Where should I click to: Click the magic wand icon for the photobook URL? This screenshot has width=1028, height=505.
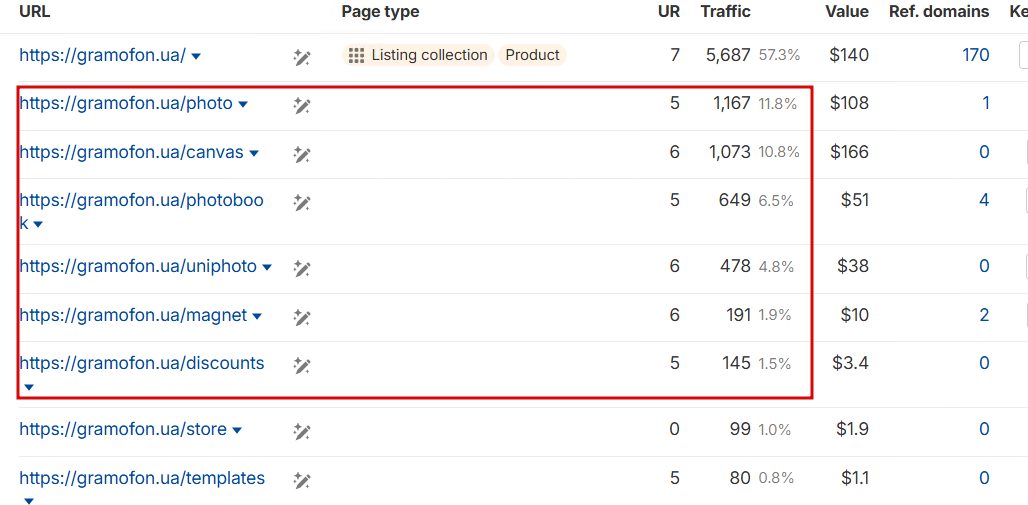coord(302,202)
